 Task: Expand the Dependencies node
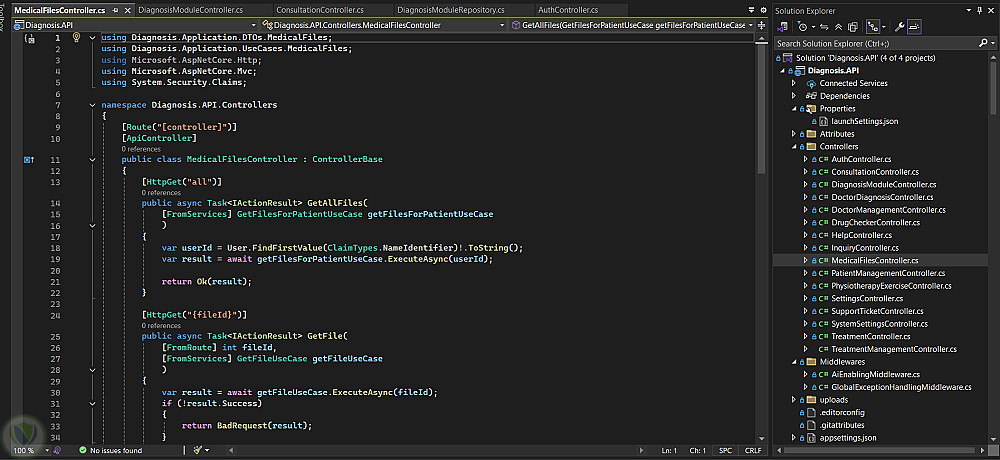(794, 96)
